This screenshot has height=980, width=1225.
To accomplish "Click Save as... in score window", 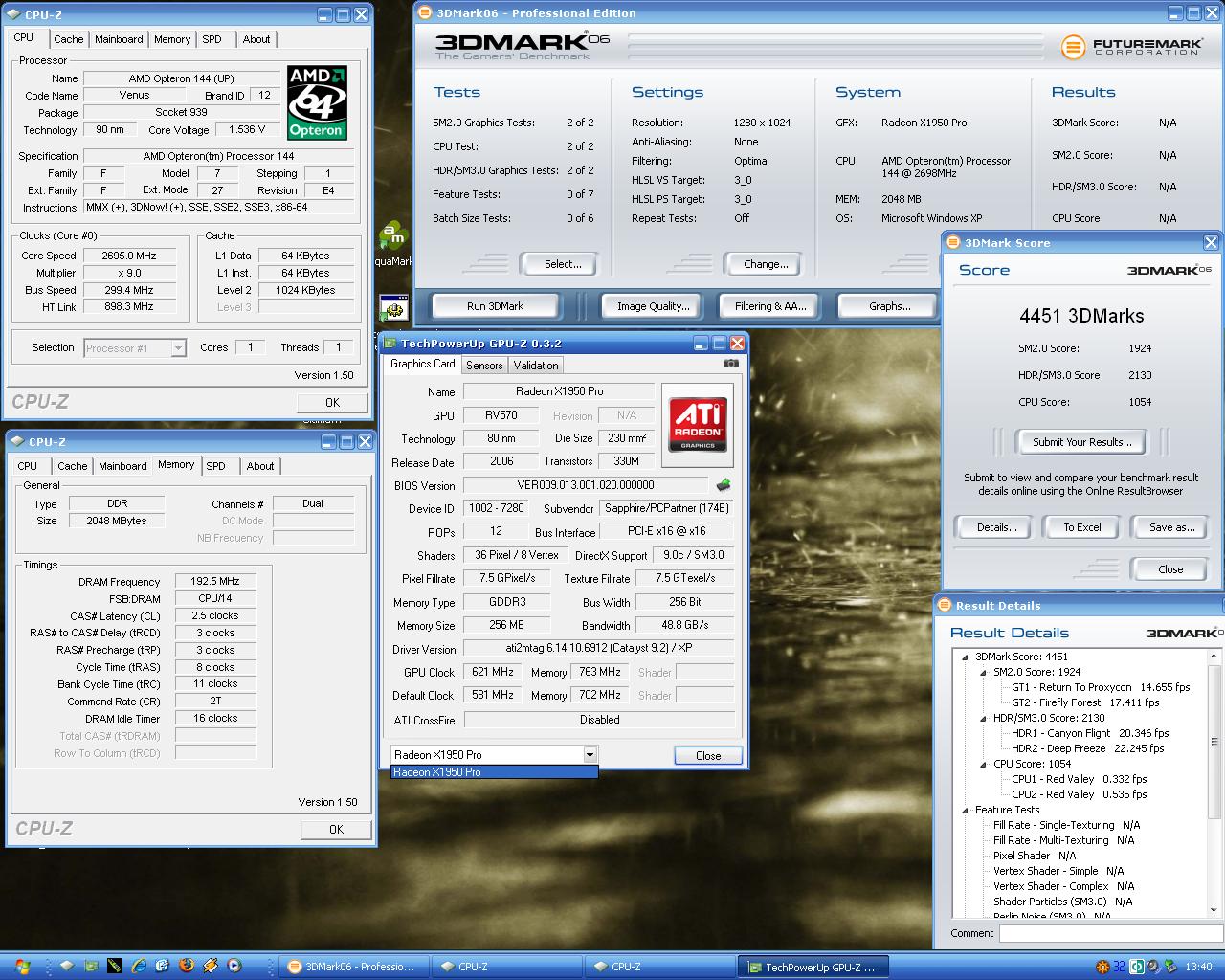I will pos(1171,527).
